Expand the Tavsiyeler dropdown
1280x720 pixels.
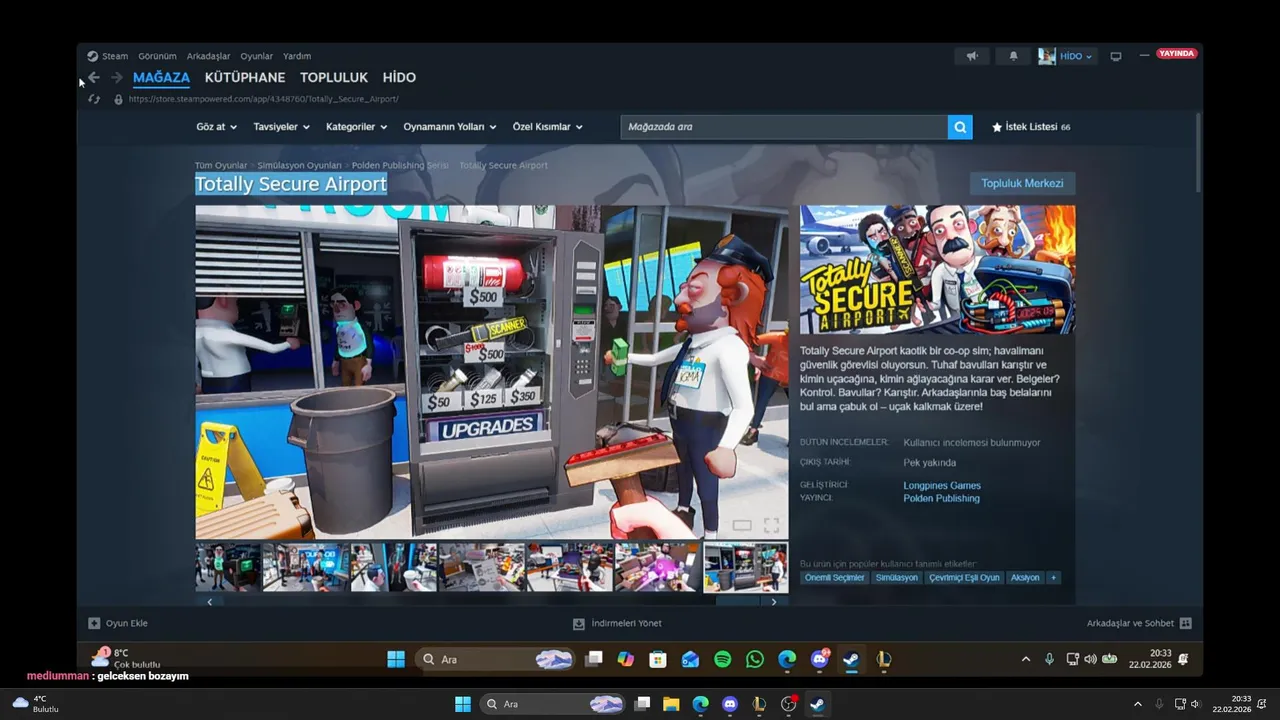point(281,127)
